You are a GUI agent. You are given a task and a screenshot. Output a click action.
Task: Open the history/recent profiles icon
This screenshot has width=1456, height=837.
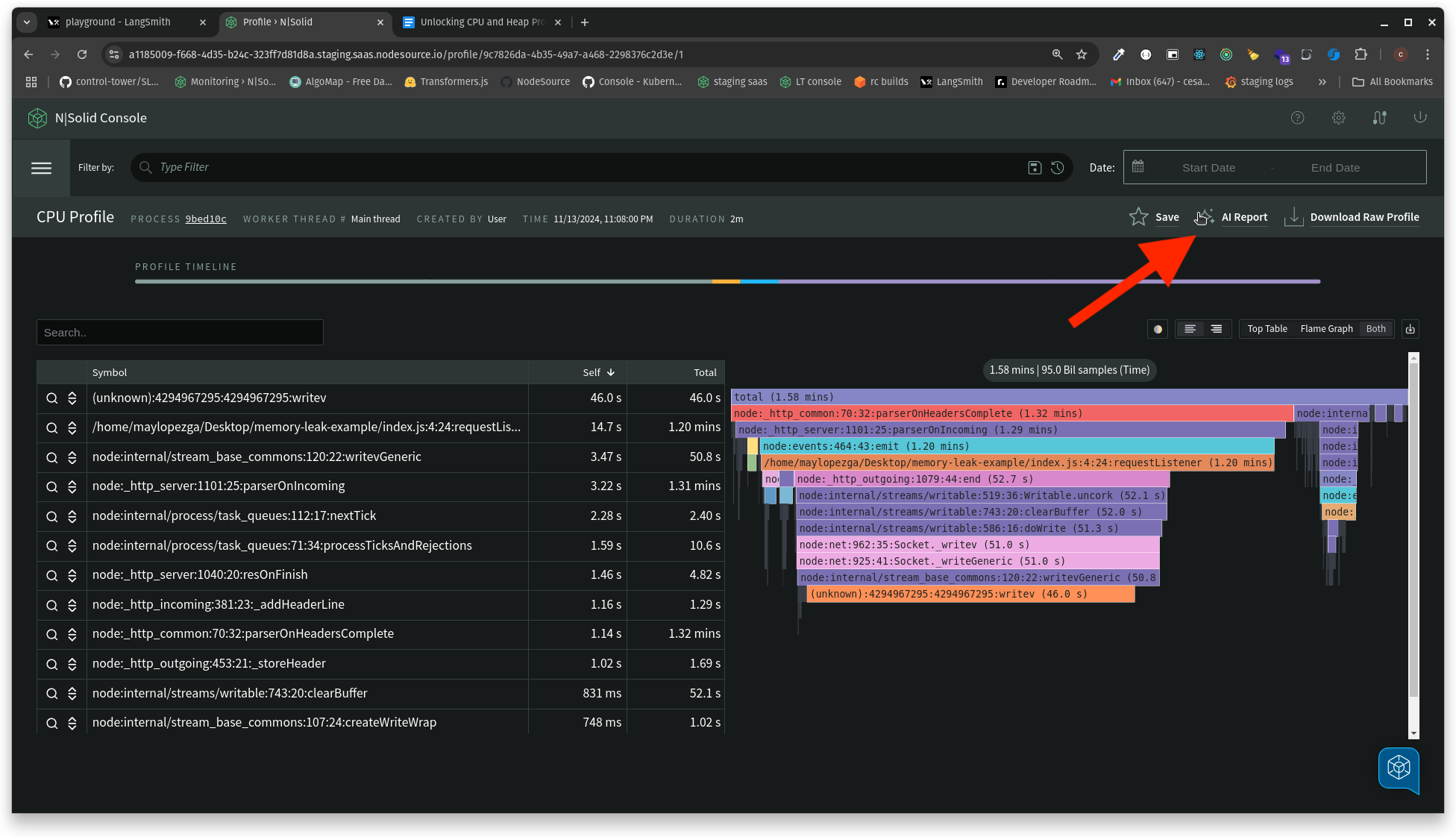pos(1057,167)
